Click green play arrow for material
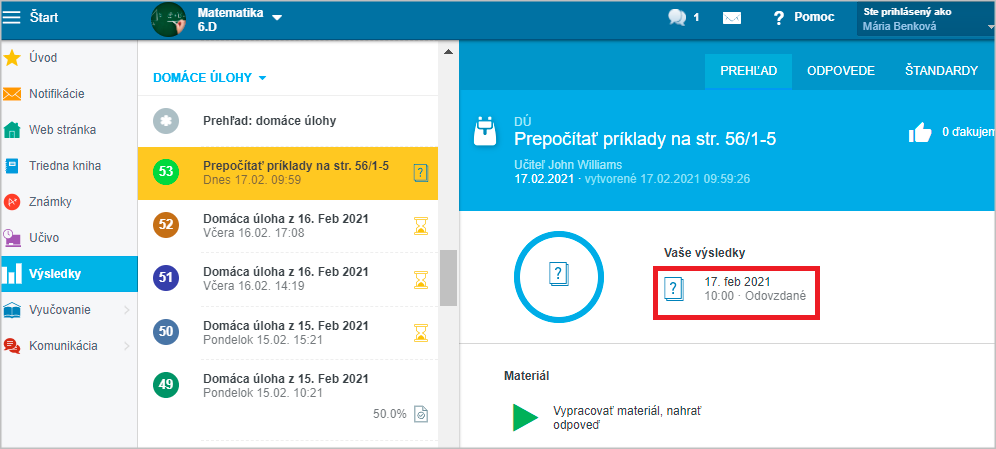The image size is (996, 449). (x=525, y=417)
